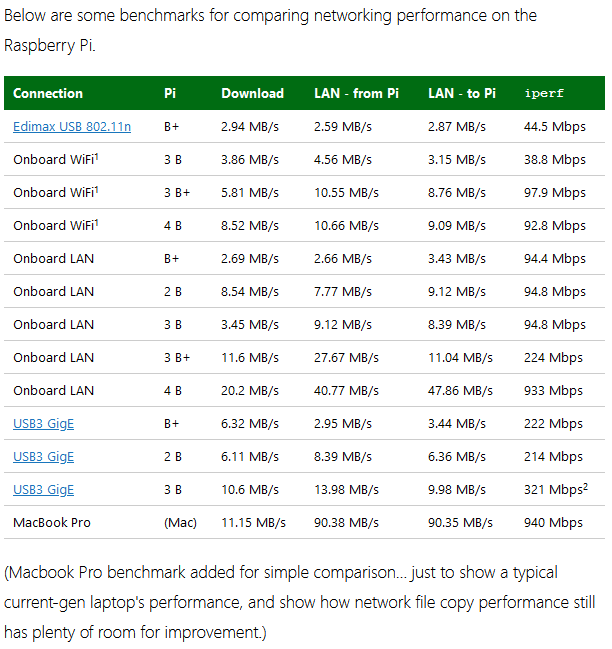The image size is (612, 649).
Task: Click the Download column header
Action: point(252,94)
